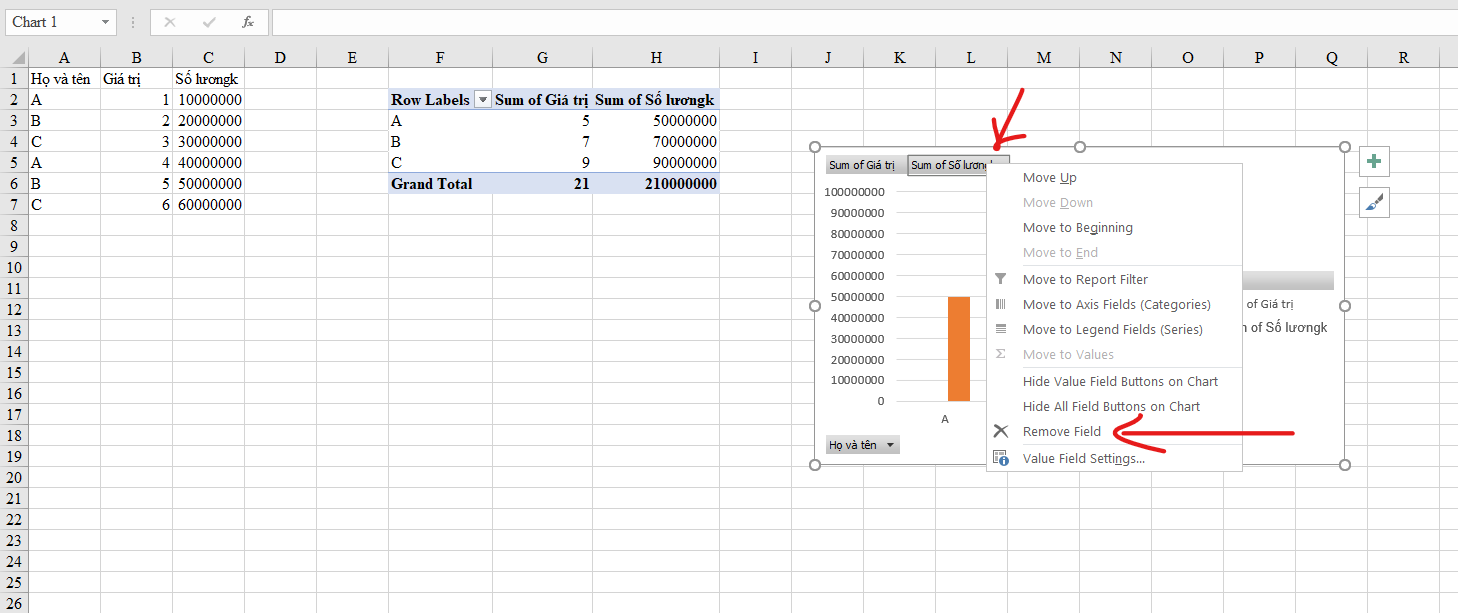Image resolution: width=1458 pixels, height=613 pixels.
Task: Select pivot header Sum of Số lượngk
Action: tap(655, 99)
